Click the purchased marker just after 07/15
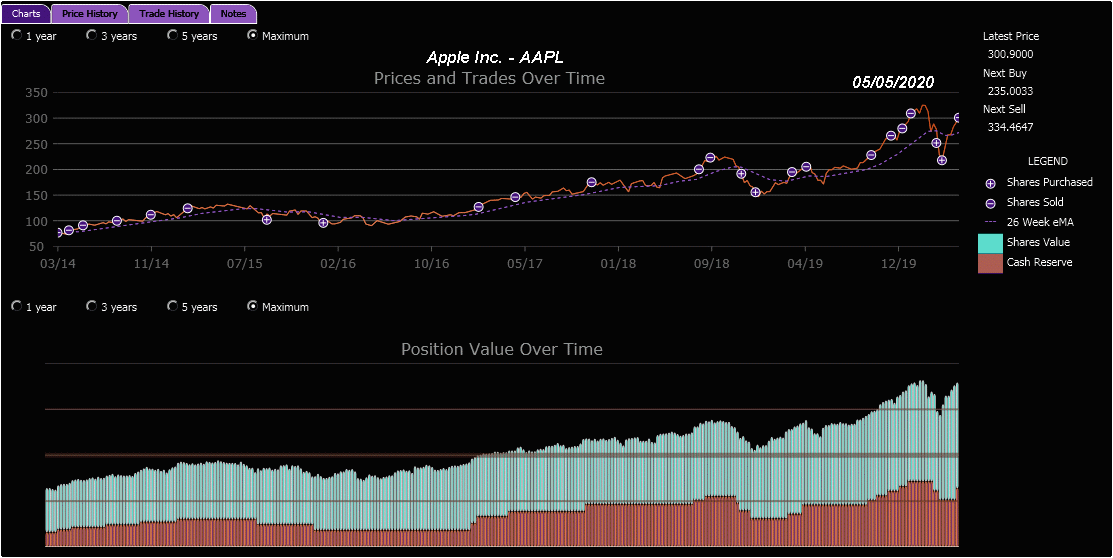This screenshot has width=1113, height=558. coord(267,219)
